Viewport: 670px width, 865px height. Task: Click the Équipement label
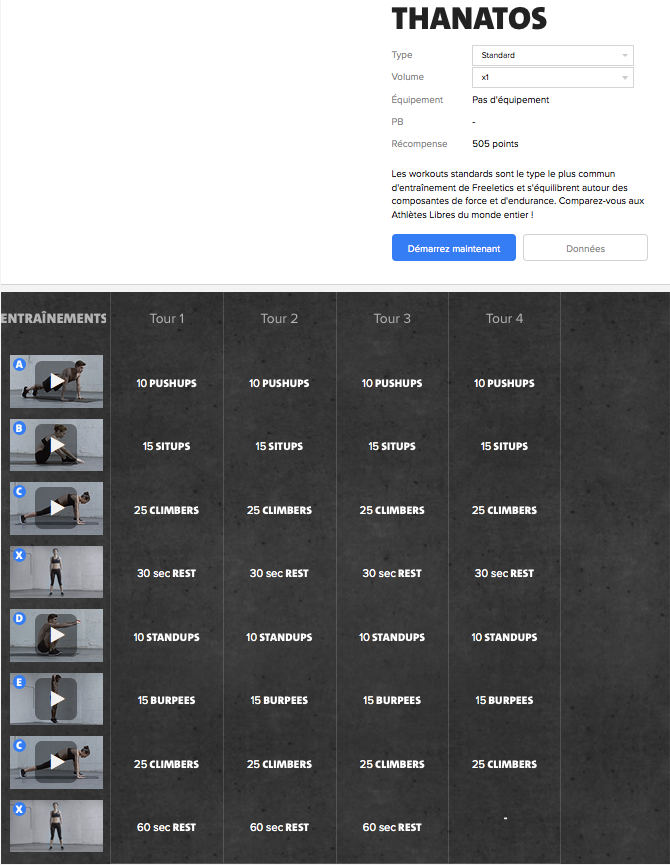tap(417, 100)
